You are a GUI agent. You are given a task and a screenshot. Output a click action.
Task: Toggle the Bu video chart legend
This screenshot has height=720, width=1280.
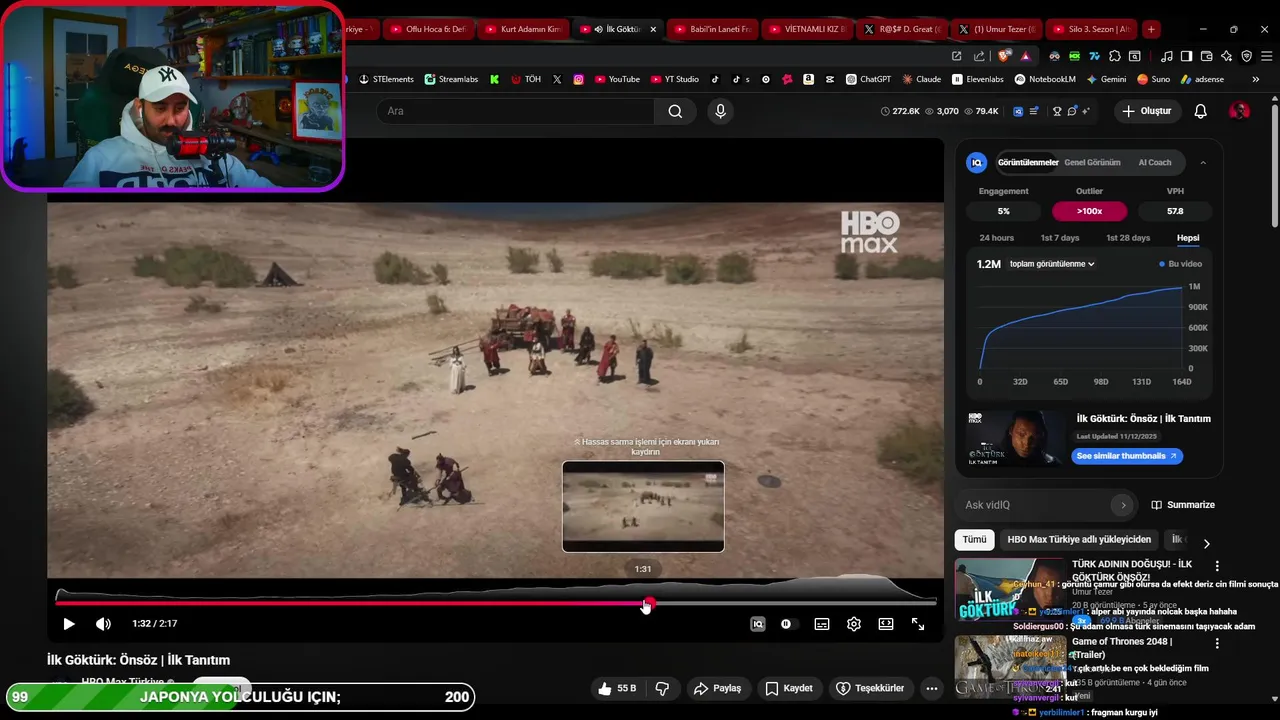[x=1181, y=264]
